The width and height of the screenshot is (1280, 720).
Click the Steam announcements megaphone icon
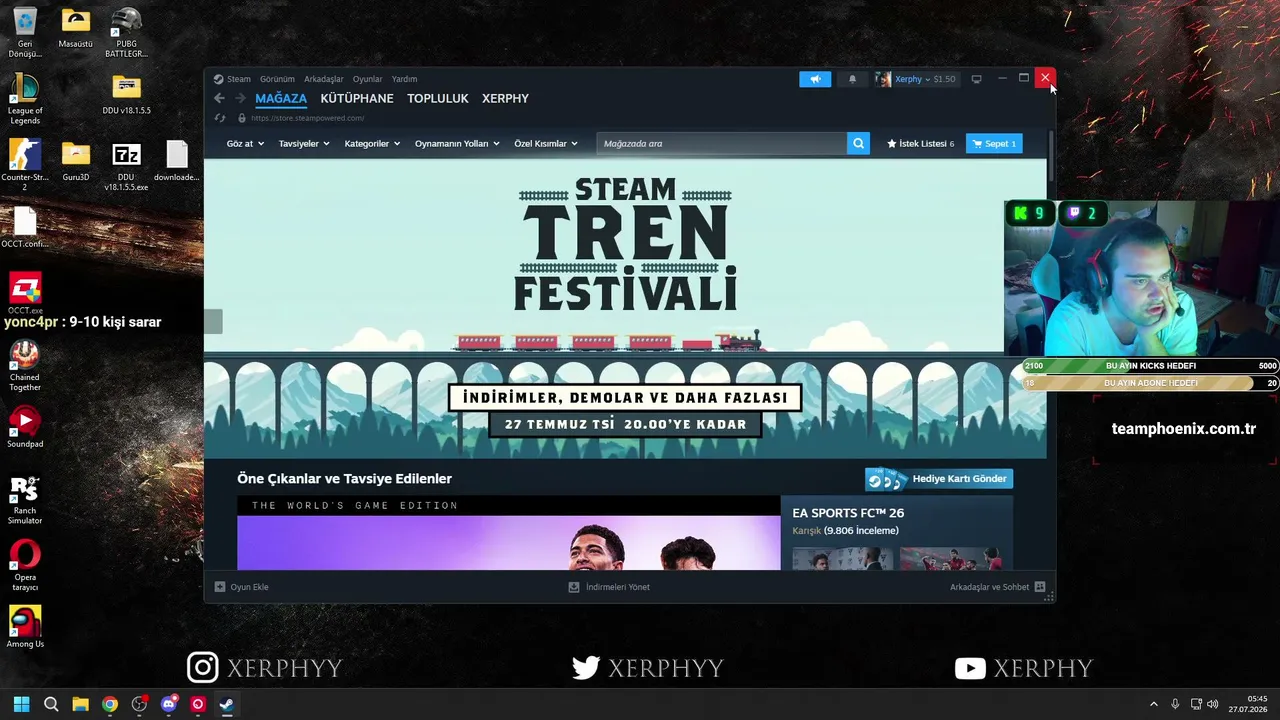click(815, 79)
